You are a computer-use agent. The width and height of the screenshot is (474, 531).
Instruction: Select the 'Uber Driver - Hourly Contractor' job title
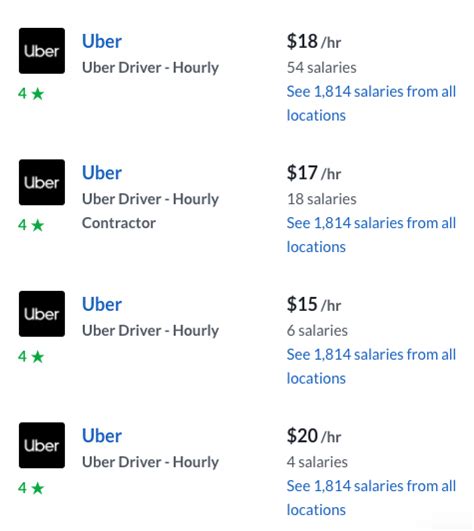pyautogui.click(x=150, y=211)
